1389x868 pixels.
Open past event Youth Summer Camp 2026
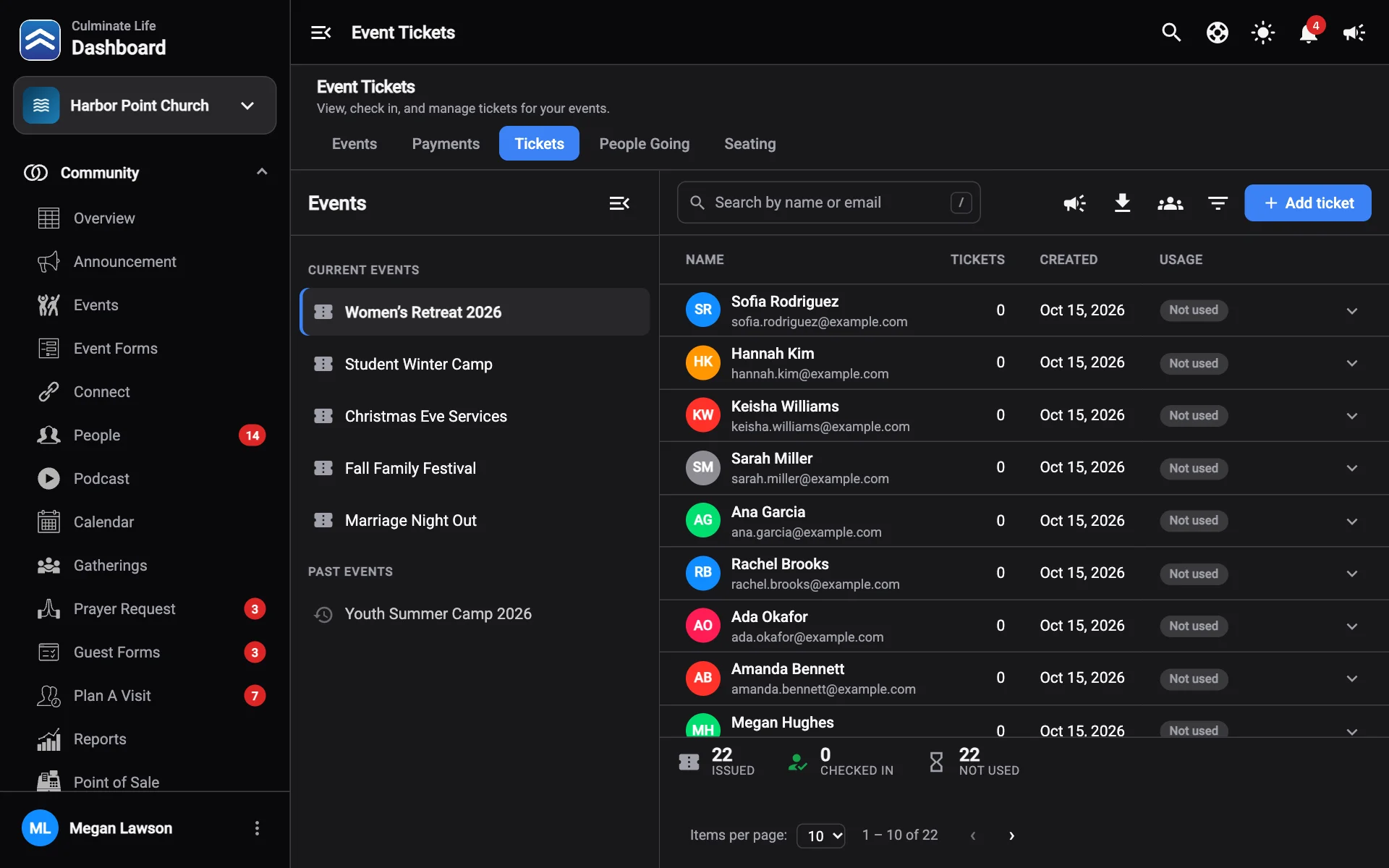click(x=475, y=613)
